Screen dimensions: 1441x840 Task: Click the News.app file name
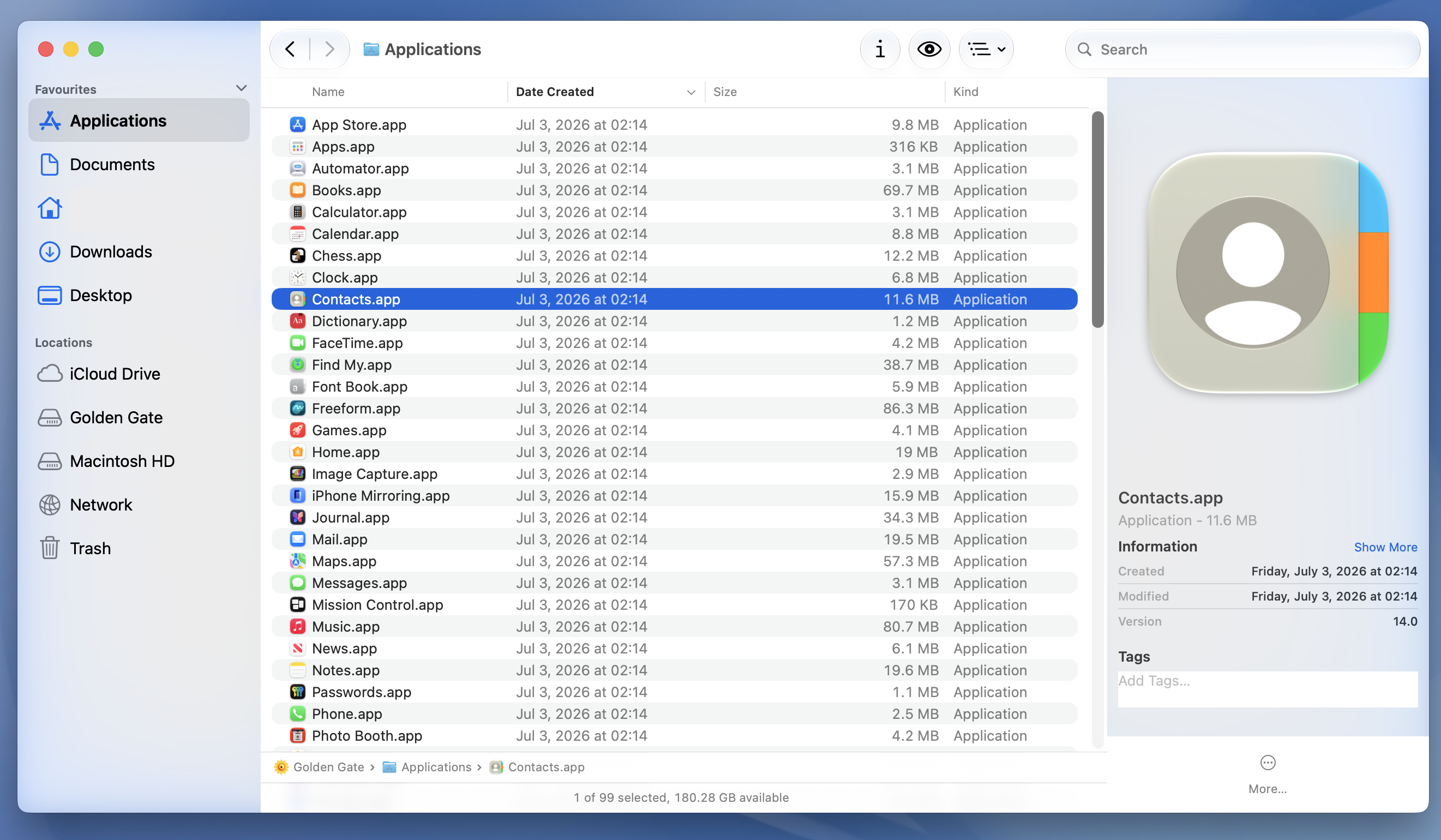(344, 649)
